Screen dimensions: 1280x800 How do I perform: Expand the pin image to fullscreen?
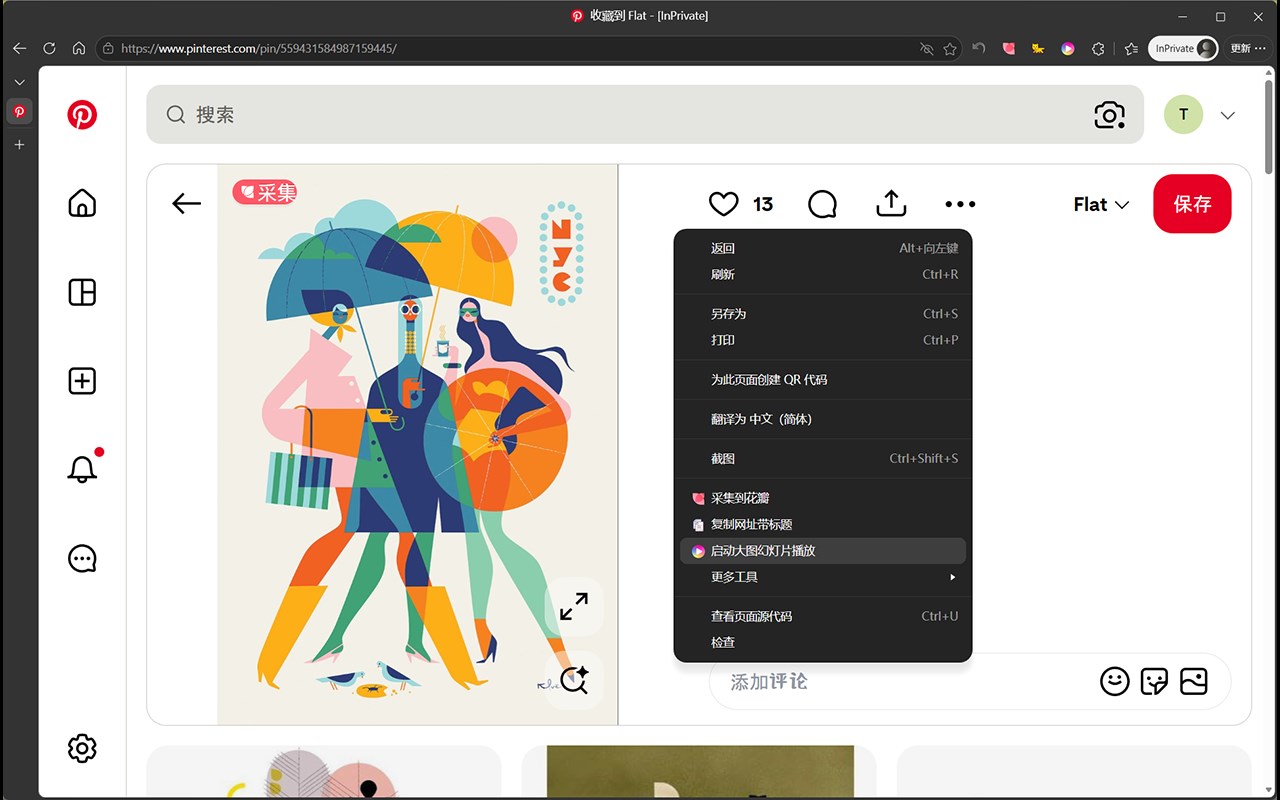point(574,606)
